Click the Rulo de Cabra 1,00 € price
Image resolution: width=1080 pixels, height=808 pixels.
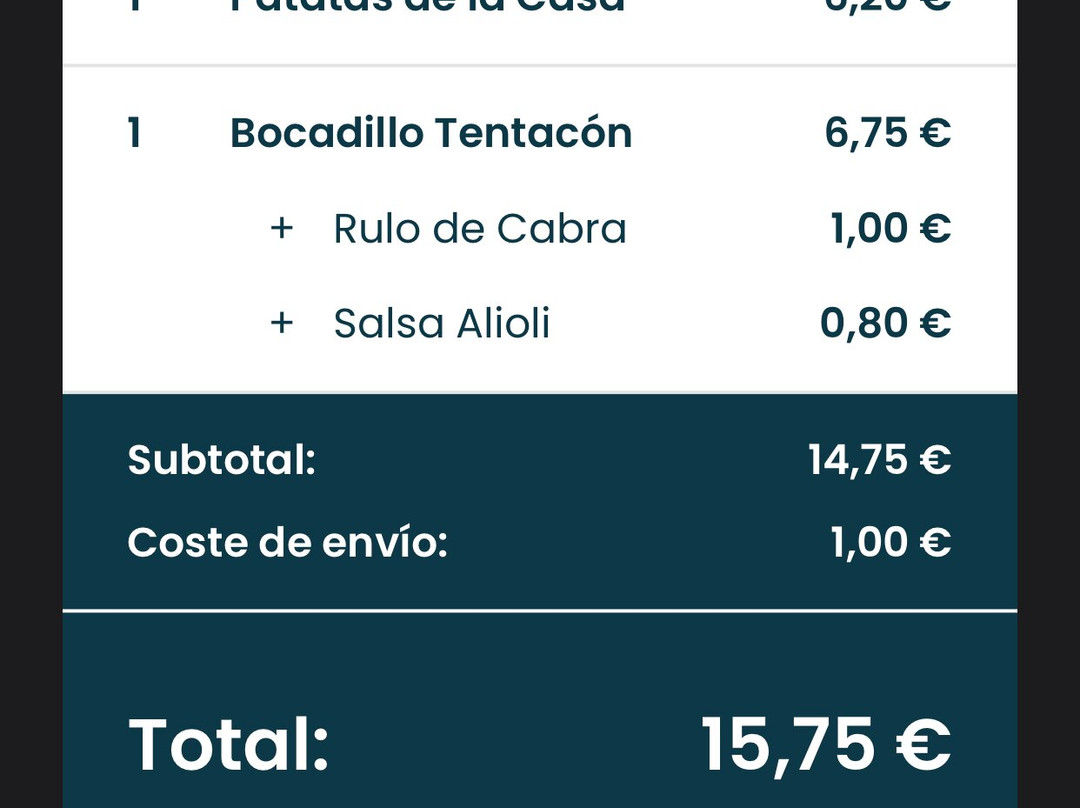(890, 229)
